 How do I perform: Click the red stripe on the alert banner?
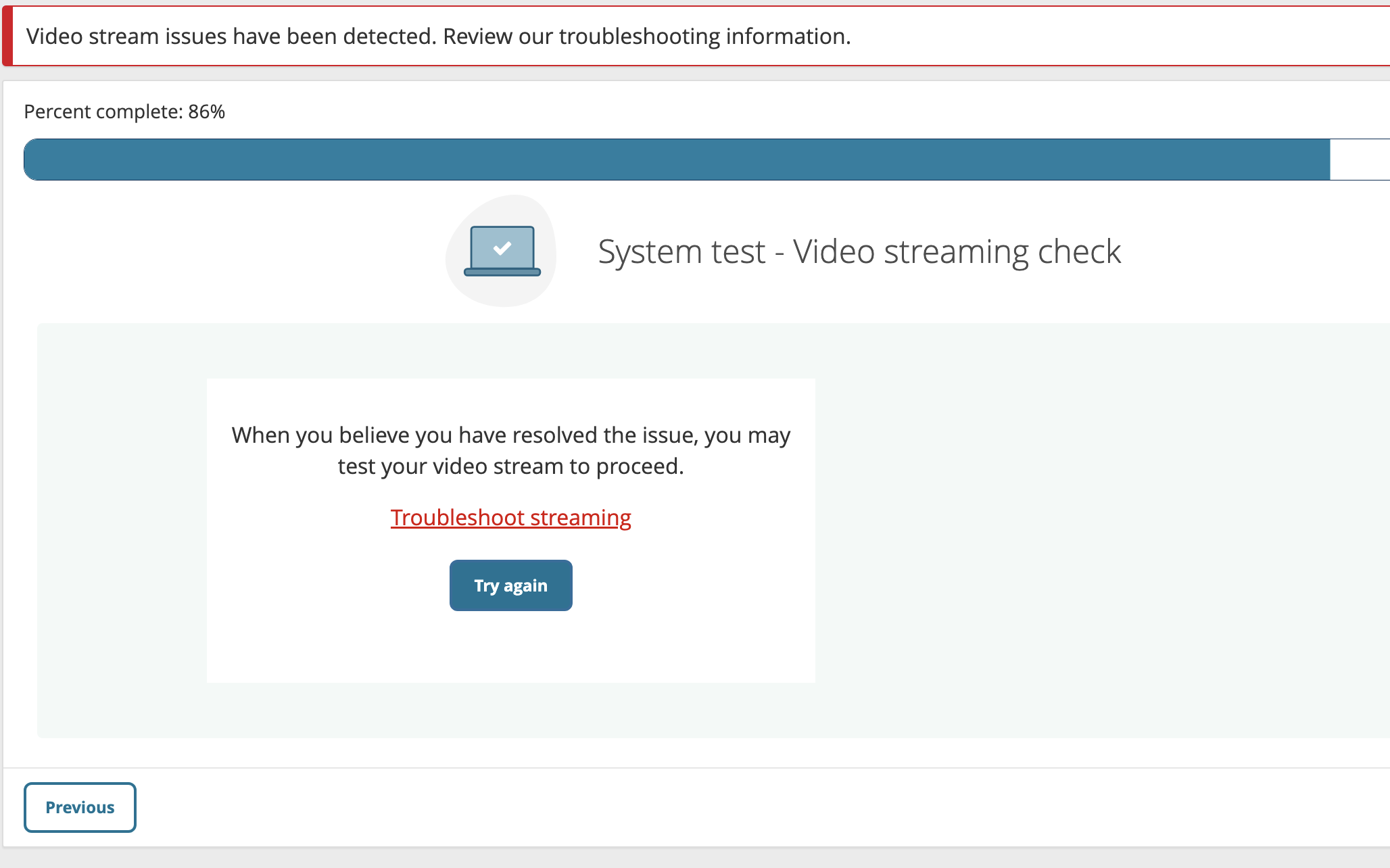[x=7, y=37]
